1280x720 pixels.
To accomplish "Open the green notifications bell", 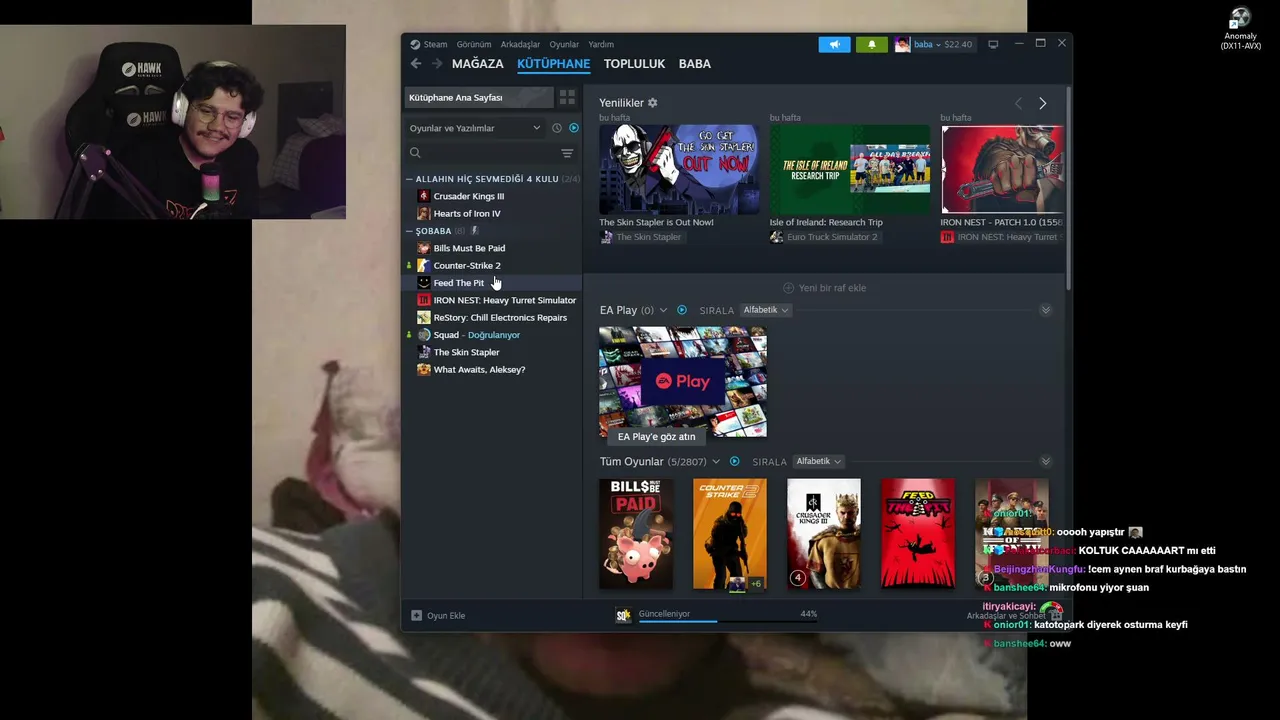I will pyautogui.click(x=871, y=44).
